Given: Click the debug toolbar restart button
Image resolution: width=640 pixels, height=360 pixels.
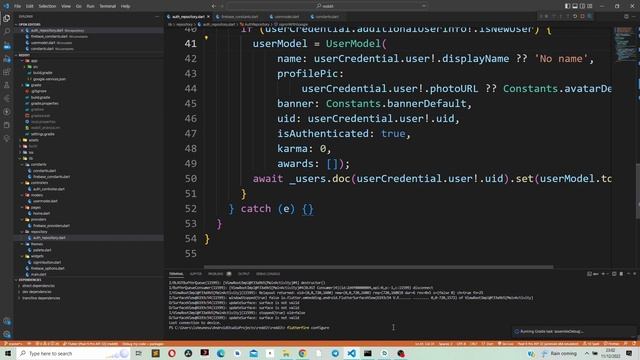Looking at the screenshot, I should [575, 17].
